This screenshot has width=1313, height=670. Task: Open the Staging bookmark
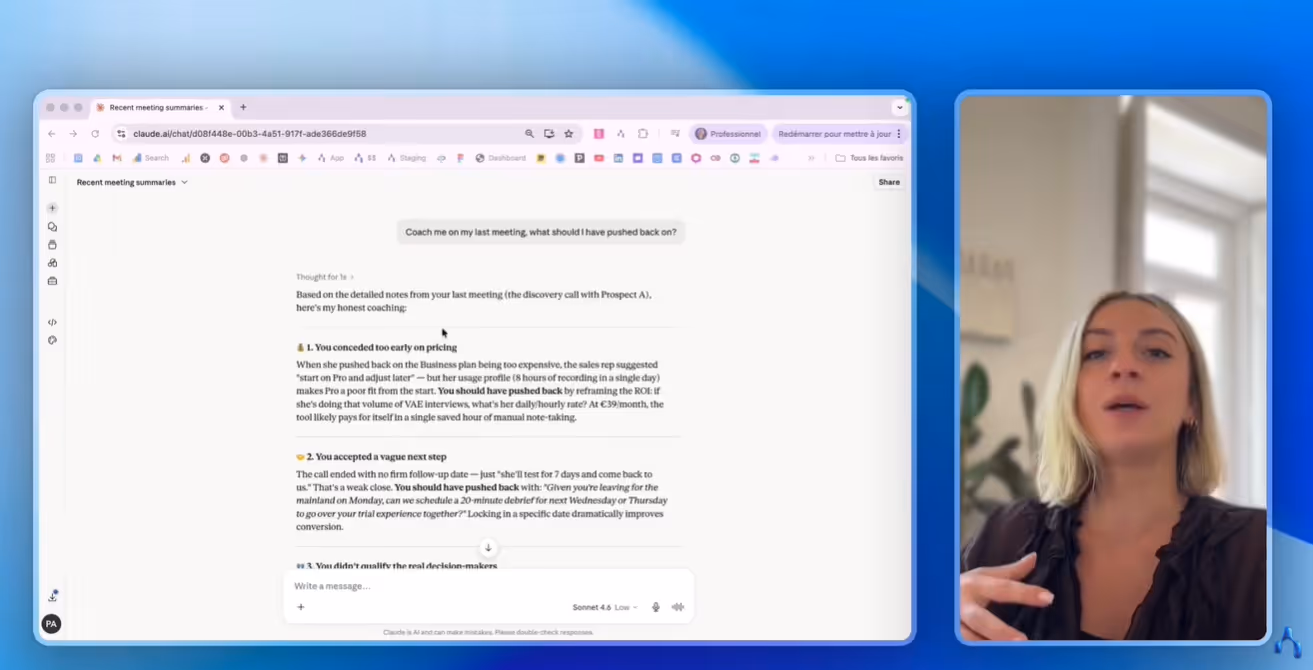pyautogui.click(x=405, y=158)
